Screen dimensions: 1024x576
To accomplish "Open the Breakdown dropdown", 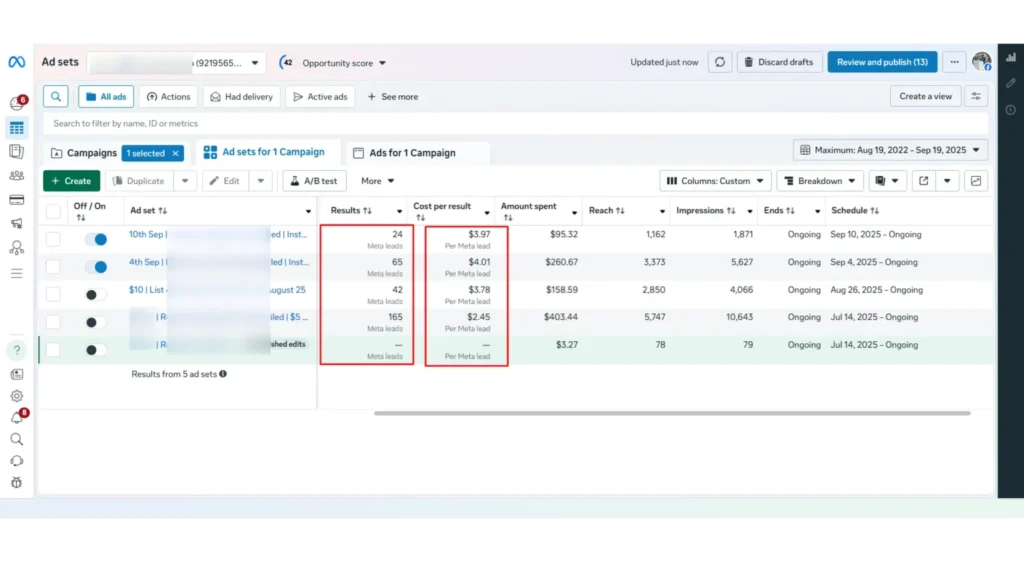I will point(820,181).
